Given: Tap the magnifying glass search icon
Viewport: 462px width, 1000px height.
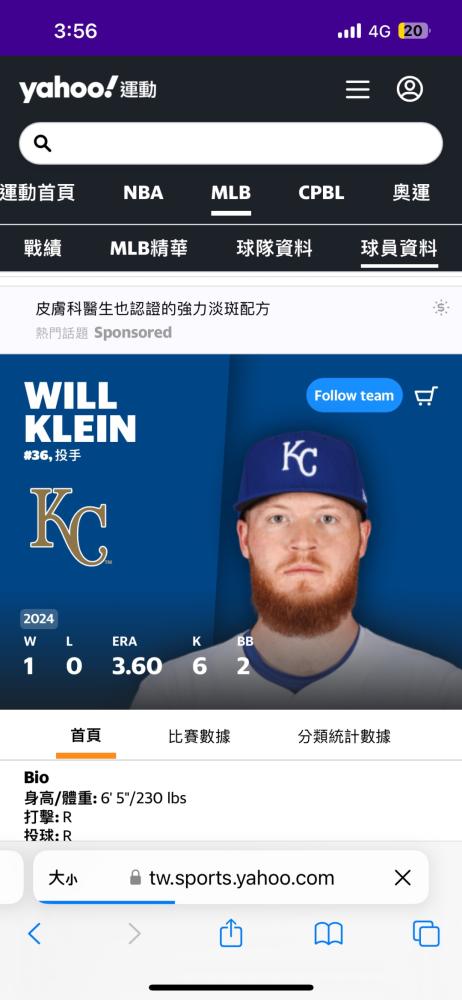Looking at the screenshot, I should [x=43, y=143].
